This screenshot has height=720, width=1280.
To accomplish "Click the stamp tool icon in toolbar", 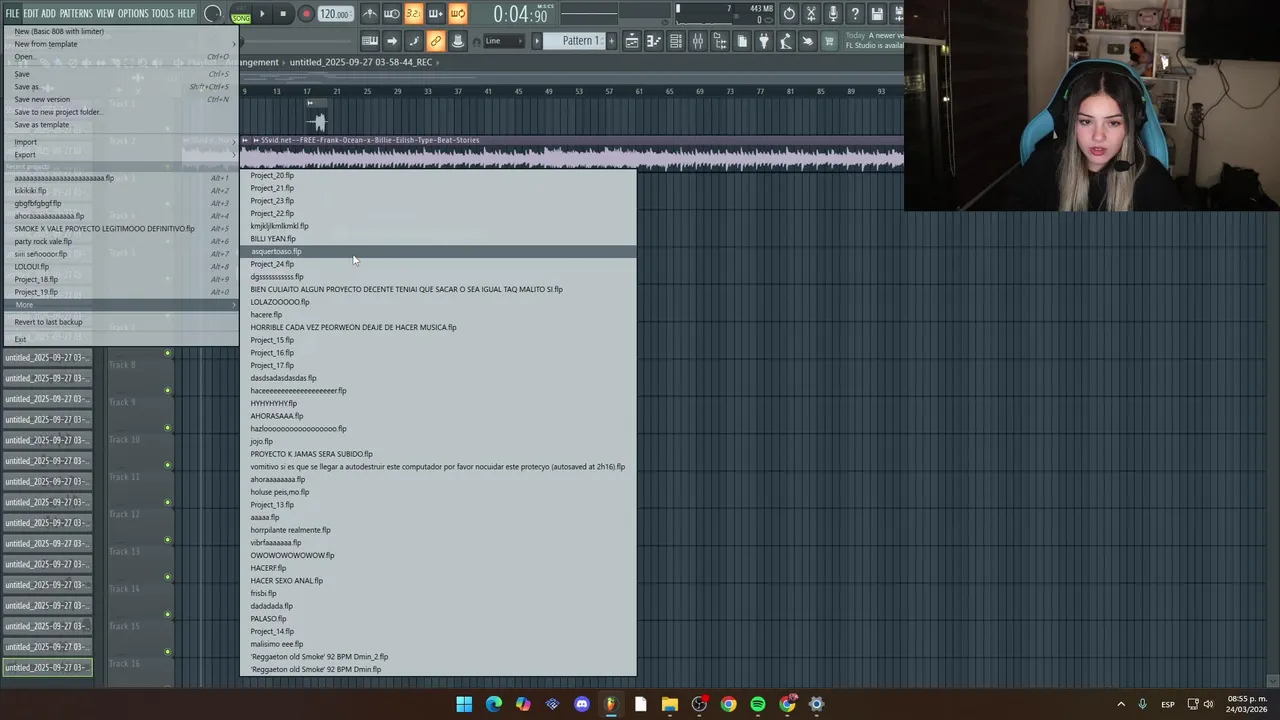I will point(458,41).
